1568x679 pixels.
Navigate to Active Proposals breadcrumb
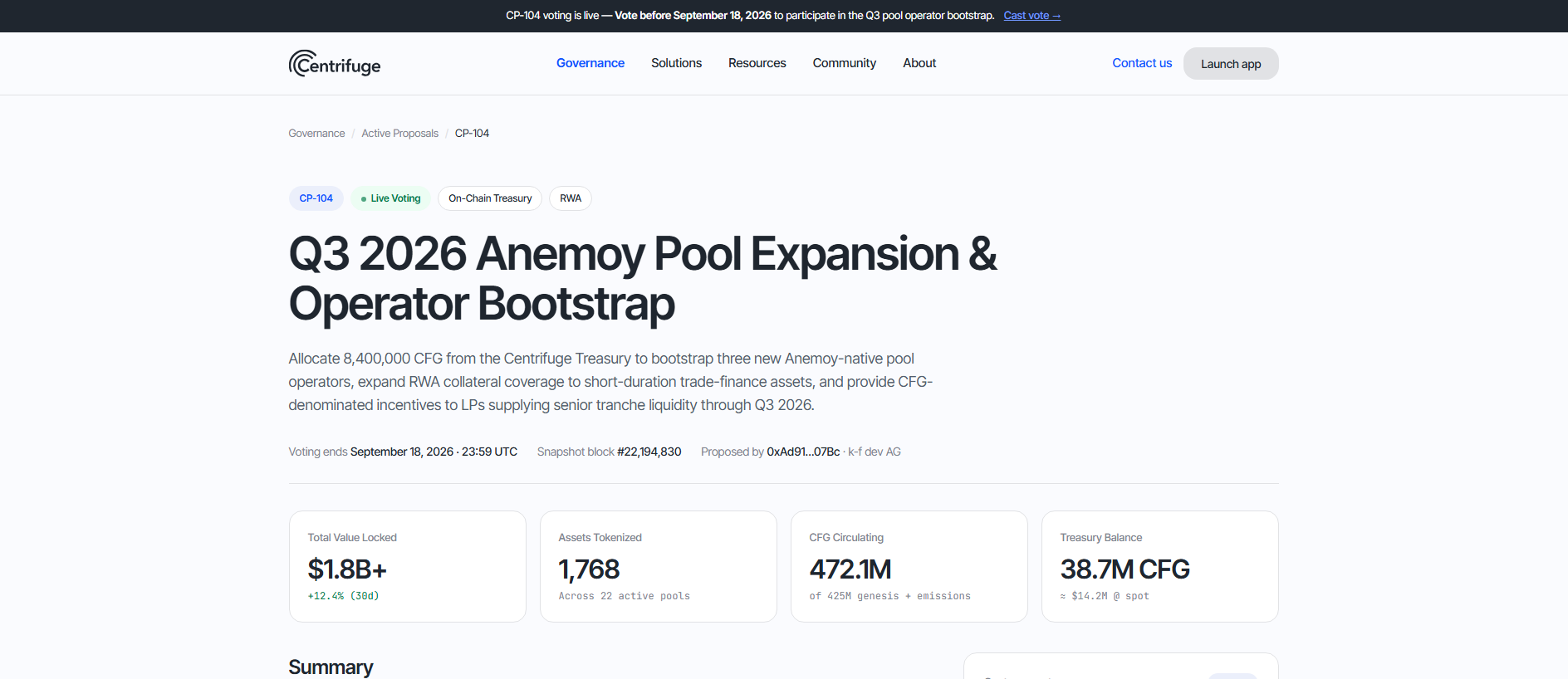(x=399, y=134)
